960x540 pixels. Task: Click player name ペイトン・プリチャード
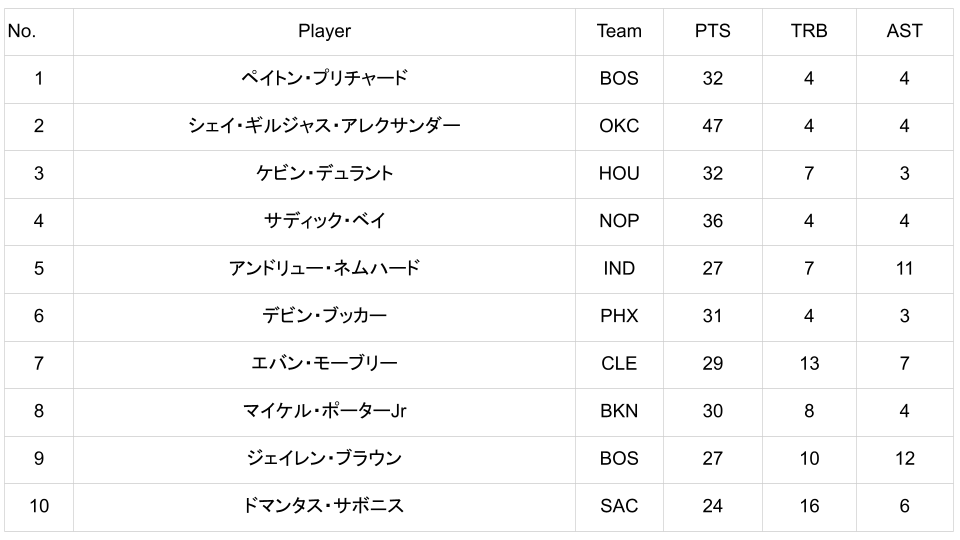(324, 78)
